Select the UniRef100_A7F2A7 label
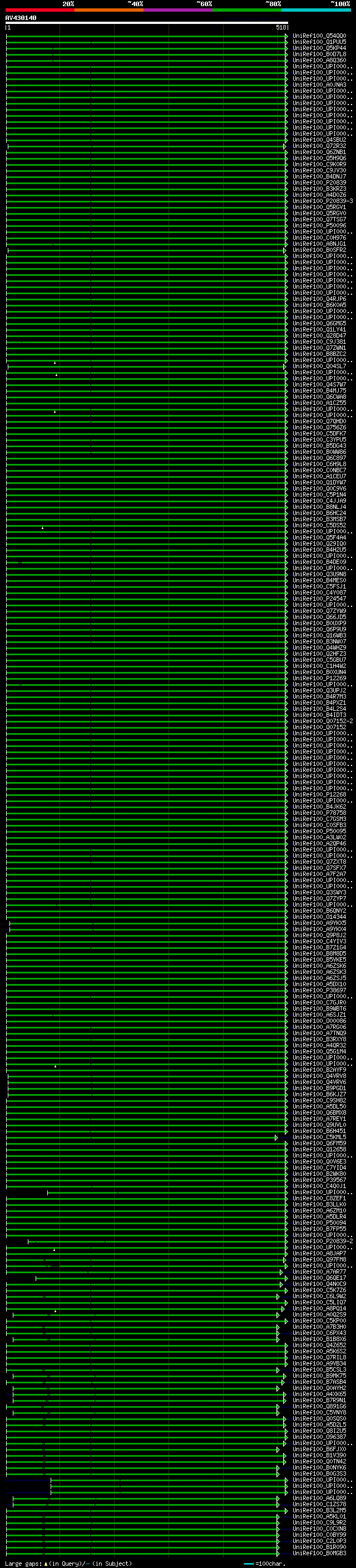 [319, 874]
